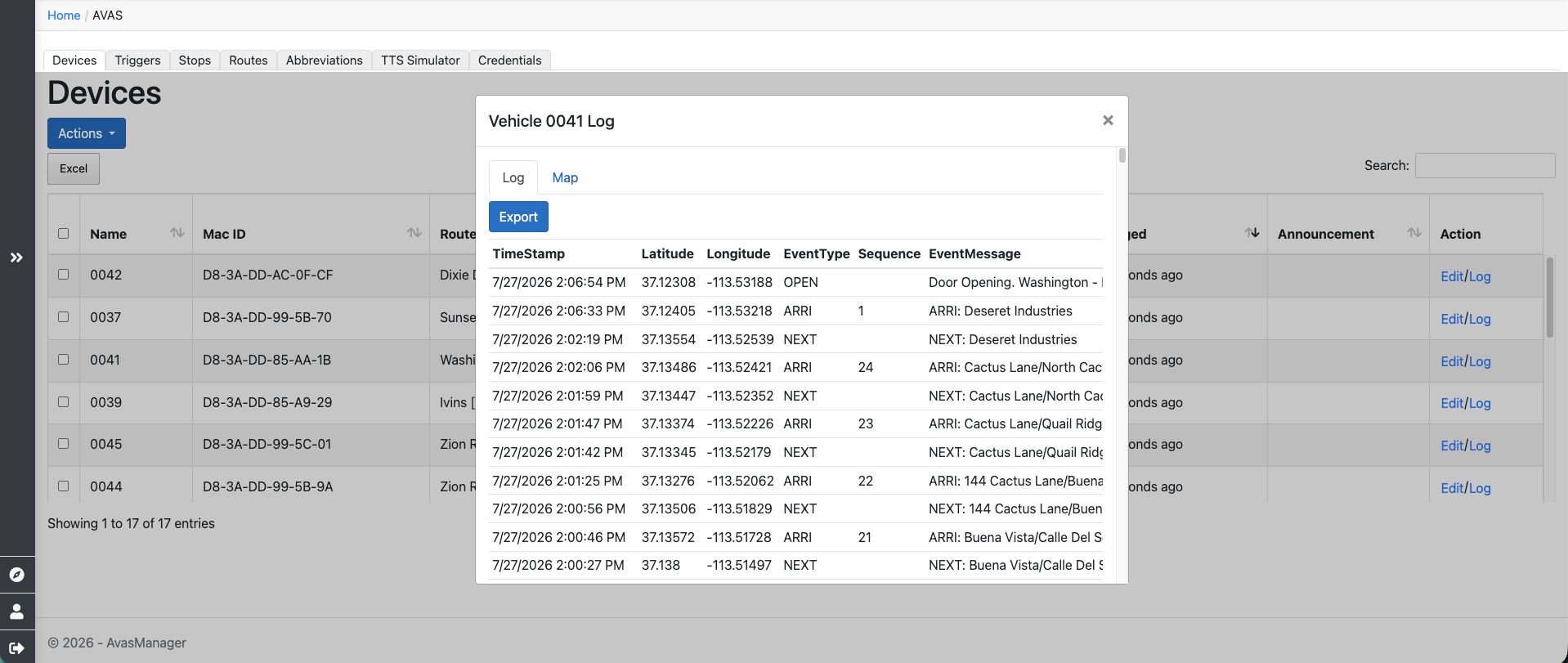Image resolution: width=1568 pixels, height=663 pixels.
Task: Switch to the Triggers tab
Action: pyautogui.click(x=137, y=60)
